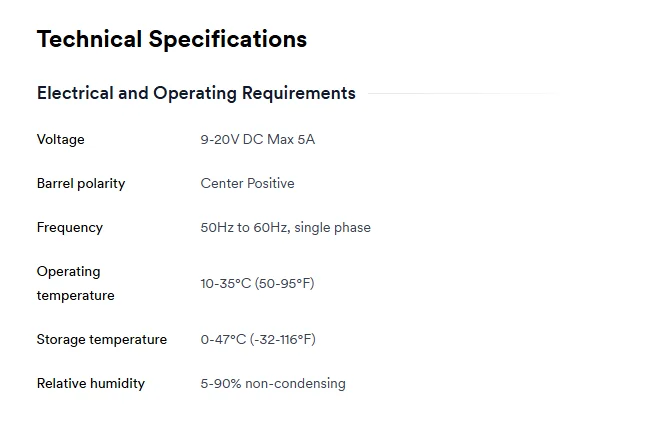Click the (50-95°F) Fahrenheit range
The image size is (668, 421).
pyautogui.click(x=283, y=283)
